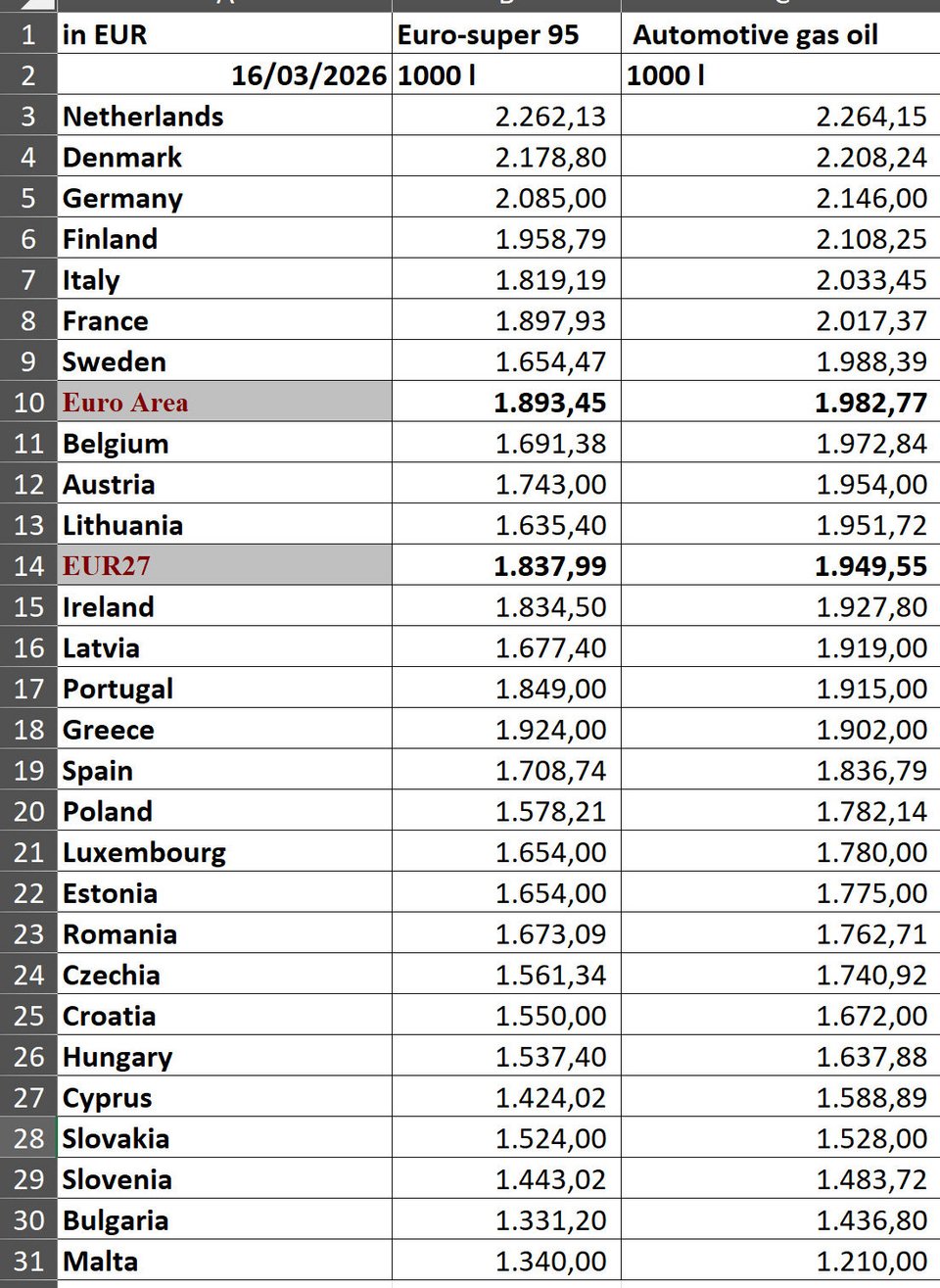Select the Netherlands cell
940x1288 pixels.
[143, 117]
